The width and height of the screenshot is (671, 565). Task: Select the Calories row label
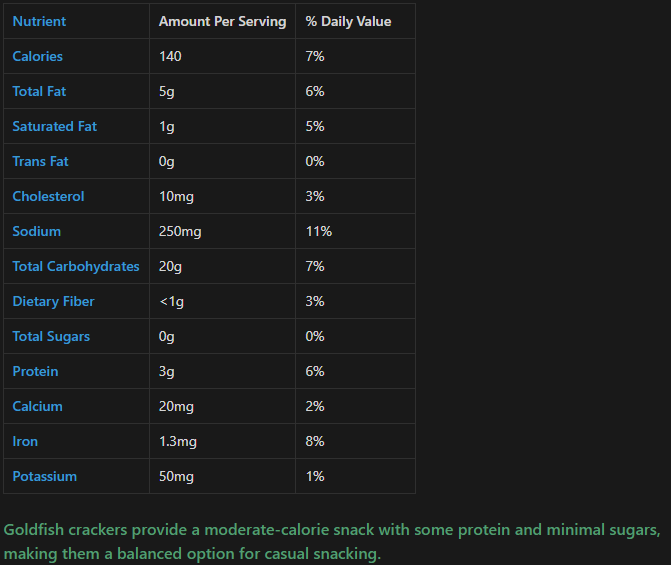pyautogui.click(x=38, y=56)
